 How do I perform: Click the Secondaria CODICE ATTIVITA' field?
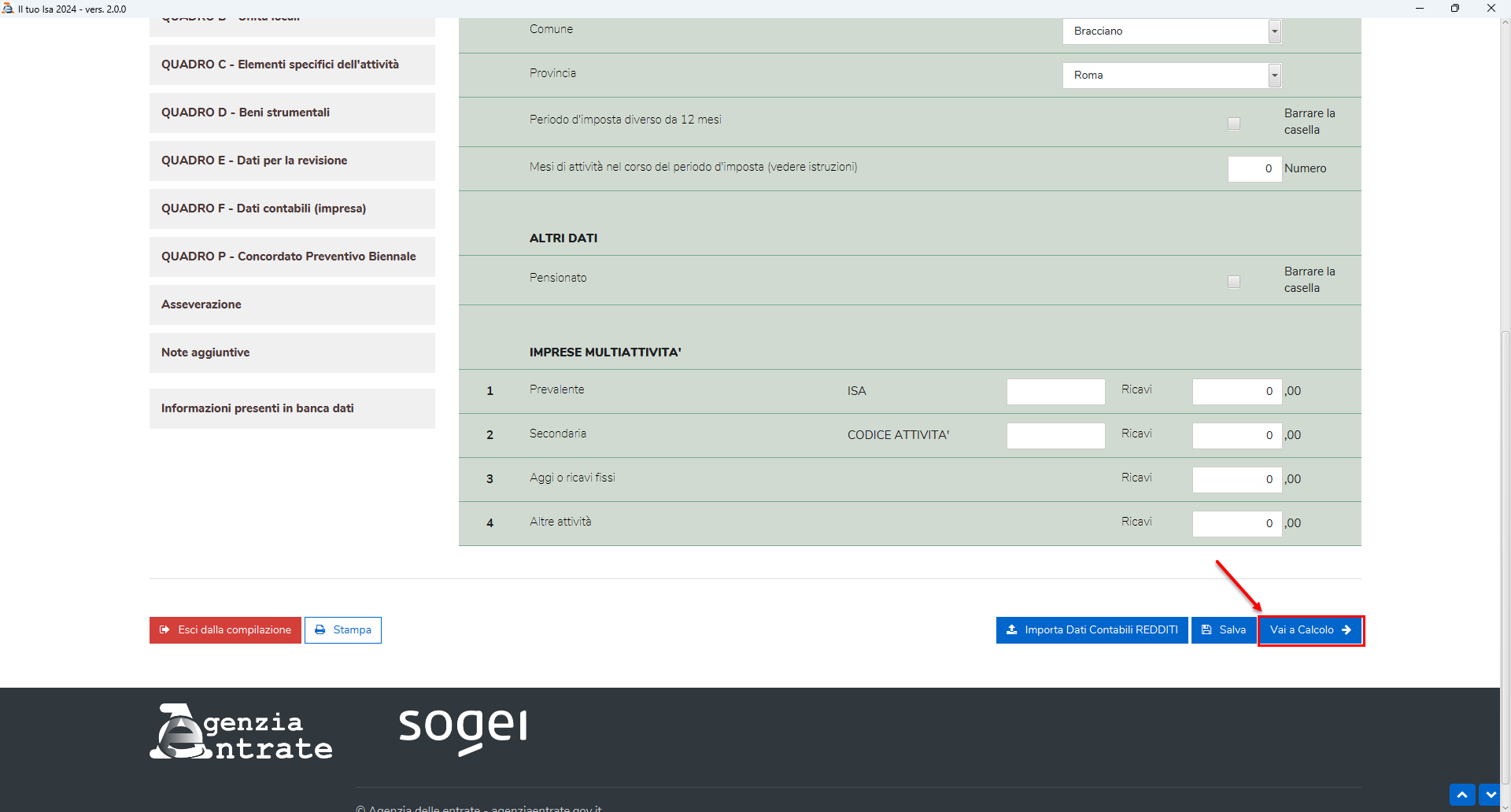coord(1055,436)
